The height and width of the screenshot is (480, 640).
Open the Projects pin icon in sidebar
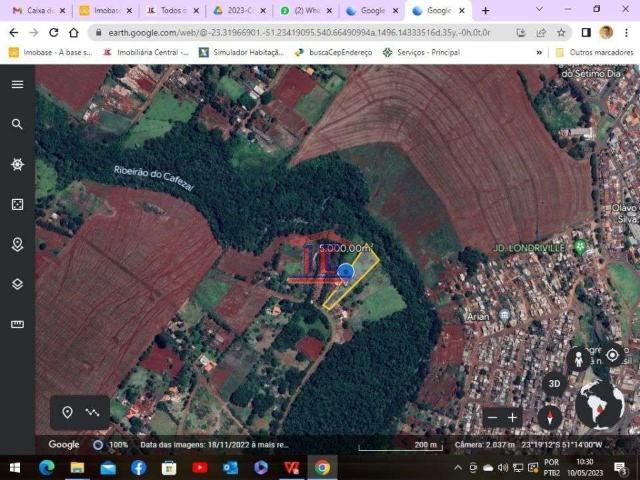(17, 244)
